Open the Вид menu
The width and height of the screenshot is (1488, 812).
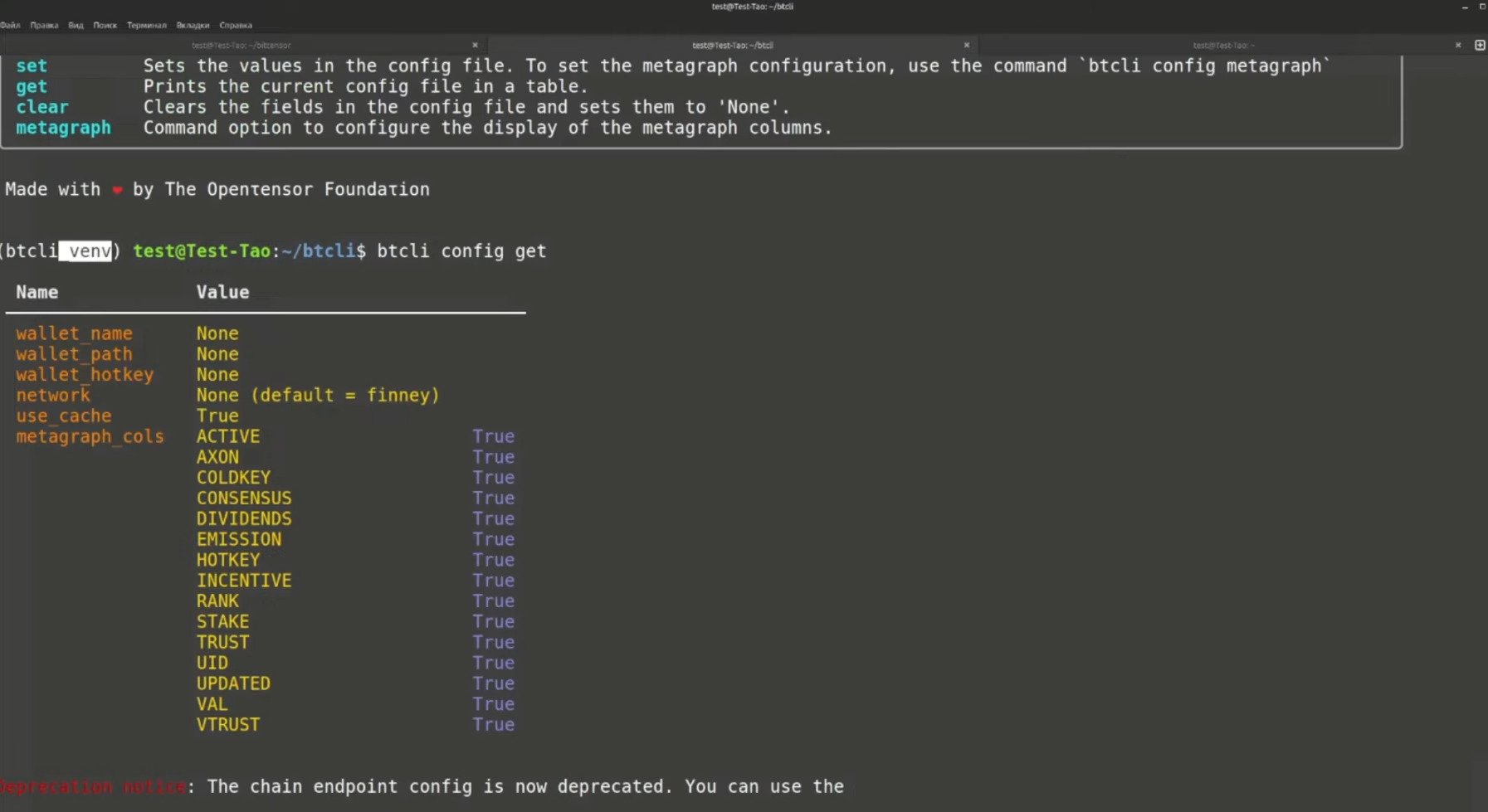(x=76, y=25)
